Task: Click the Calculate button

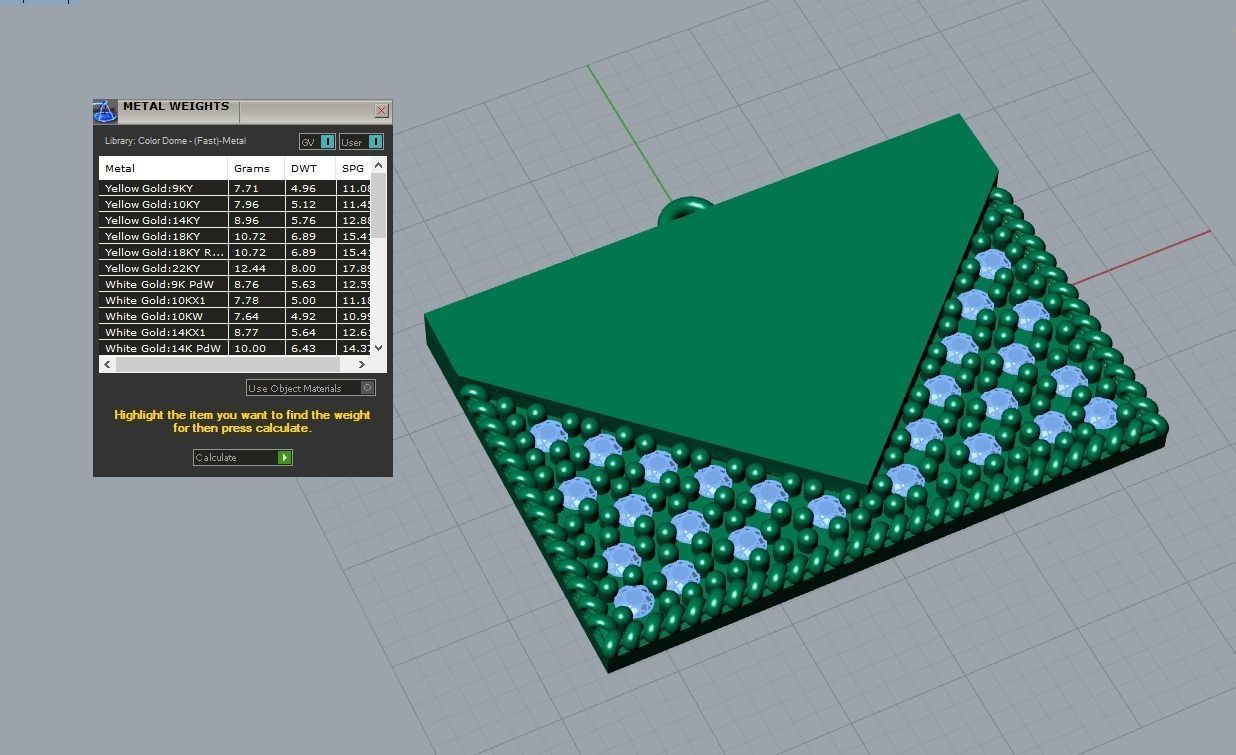Action: tap(242, 457)
